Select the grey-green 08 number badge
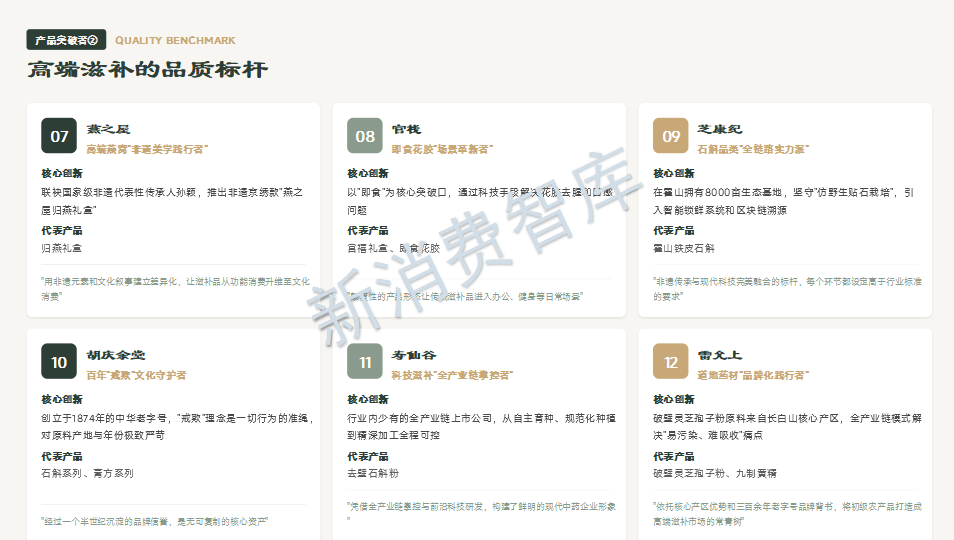This screenshot has height=540, width=954. pyautogui.click(x=365, y=136)
